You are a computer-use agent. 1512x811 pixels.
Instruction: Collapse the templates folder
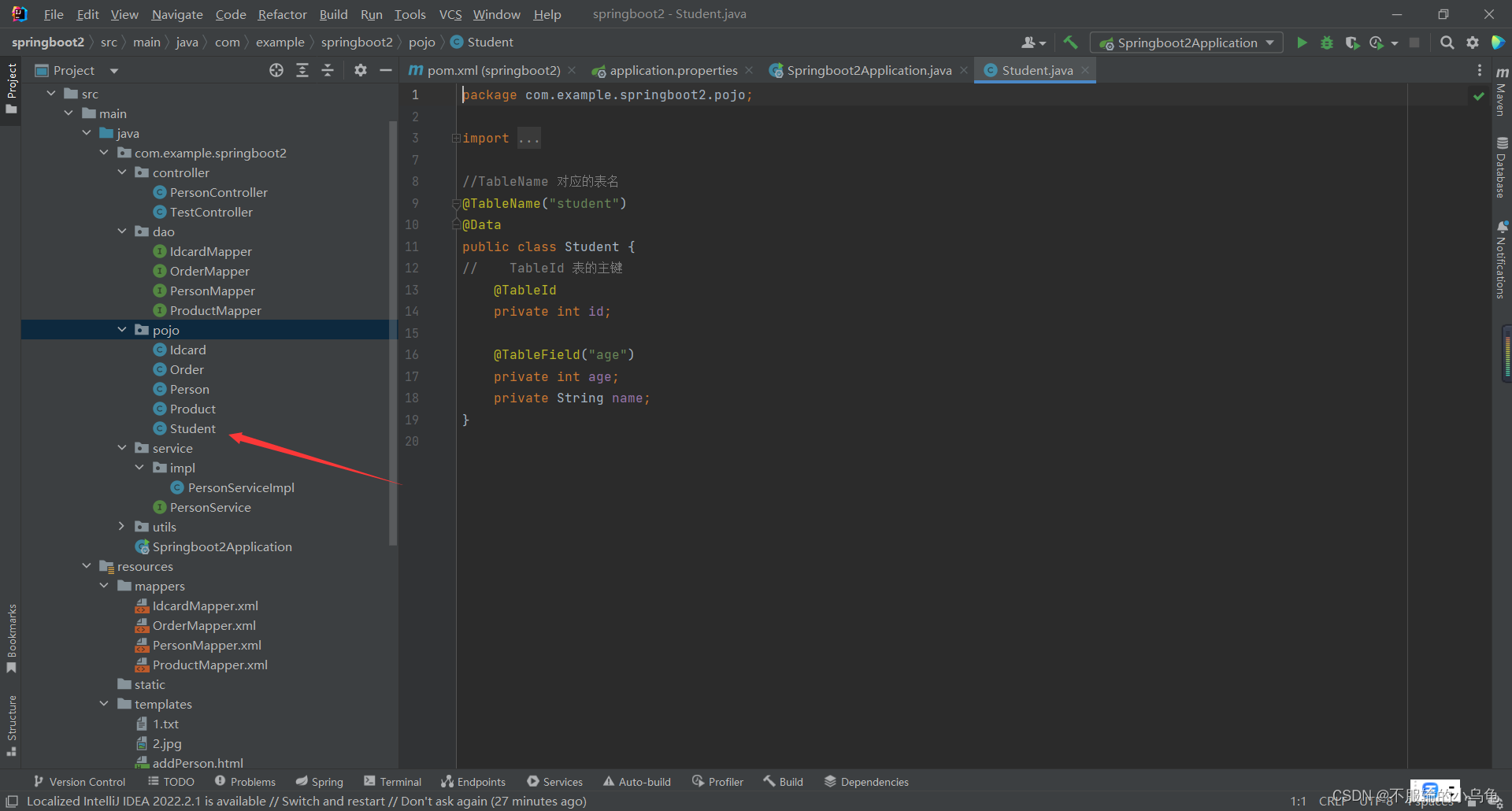click(x=104, y=704)
